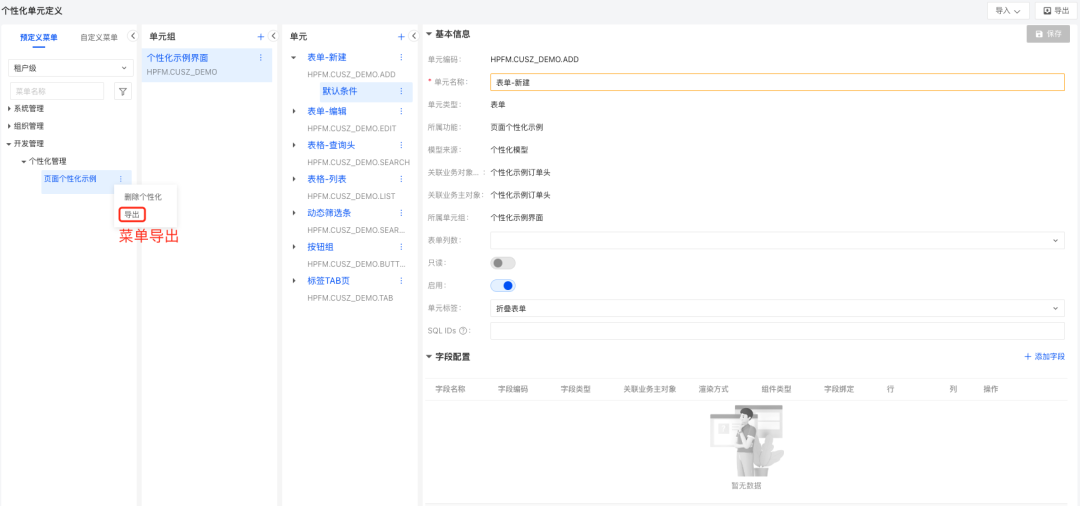The width and height of the screenshot is (1080, 506).
Task: Click the 单元名称 input field
Action: click(x=776, y=83)
